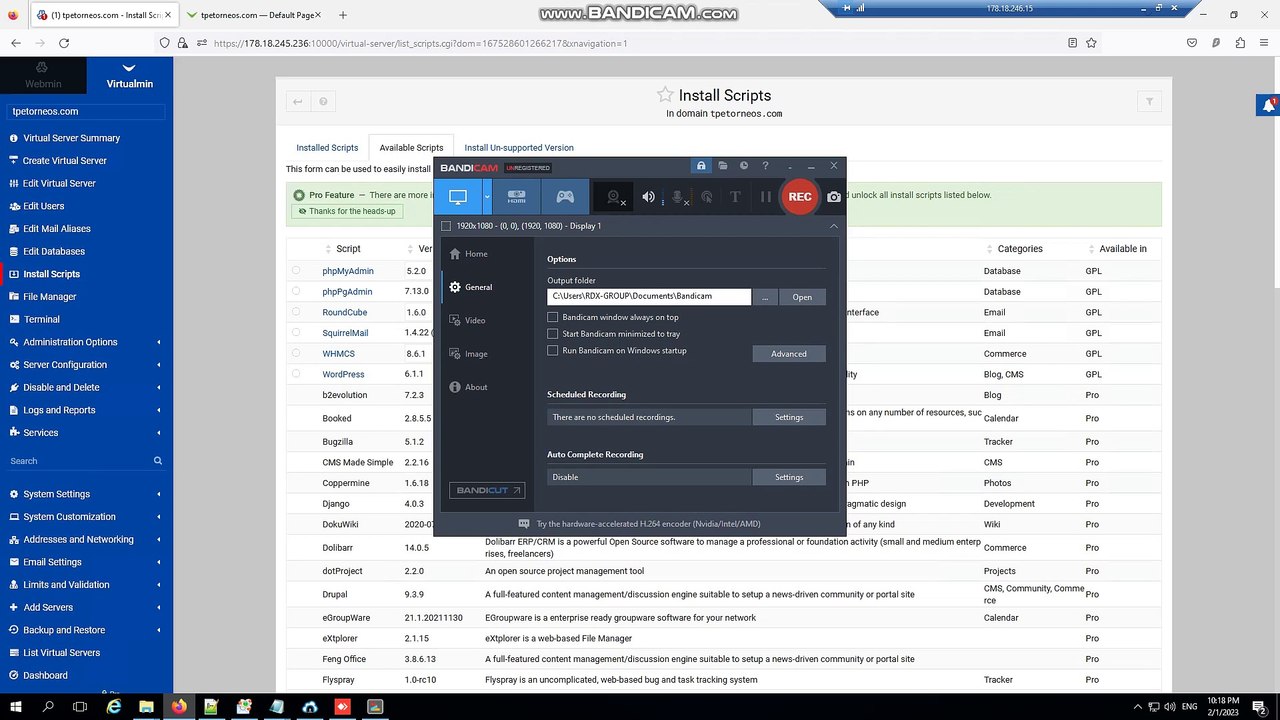The height and width of the screenshot is (720, 1280).
Task: Open Bandicam help question mark
Action: [x=765, y=166]
